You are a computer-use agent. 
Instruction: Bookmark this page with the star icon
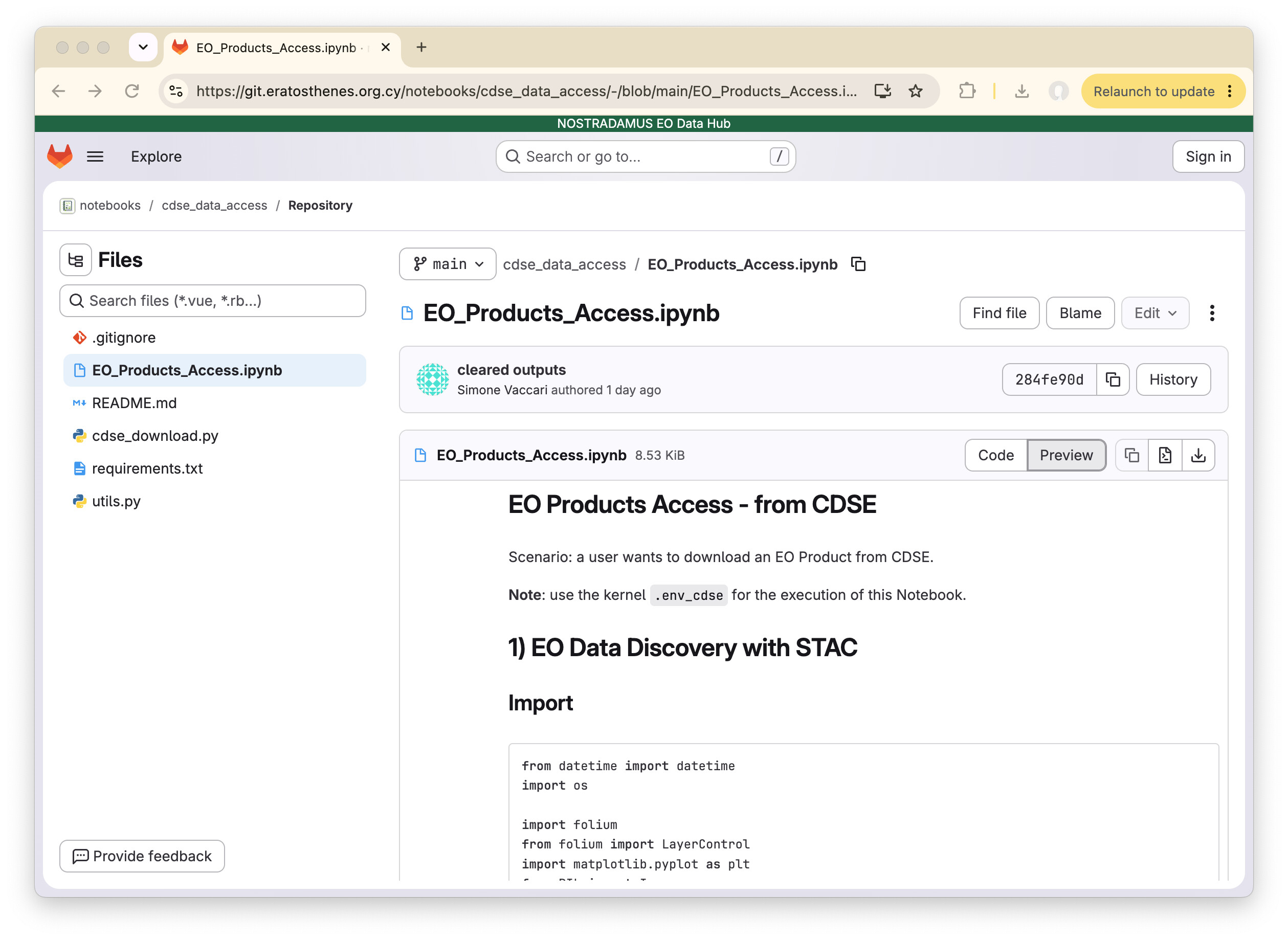click(x=915, y=91)
